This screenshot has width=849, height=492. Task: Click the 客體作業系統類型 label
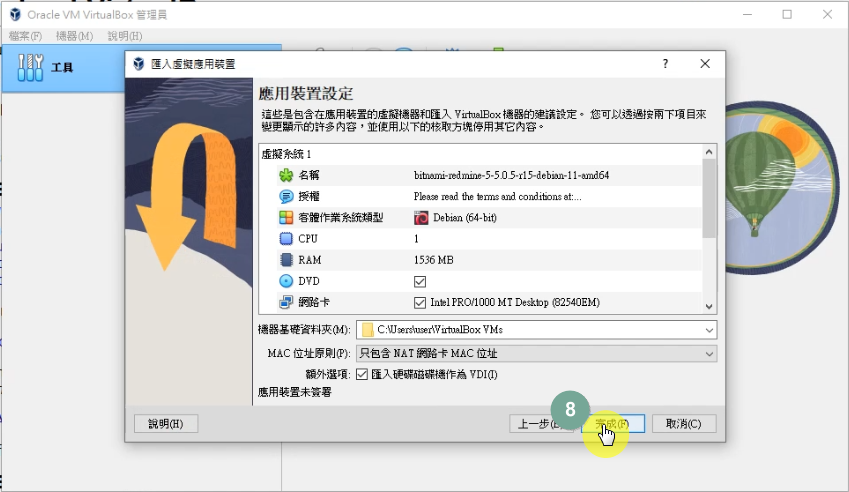(341, 218)
